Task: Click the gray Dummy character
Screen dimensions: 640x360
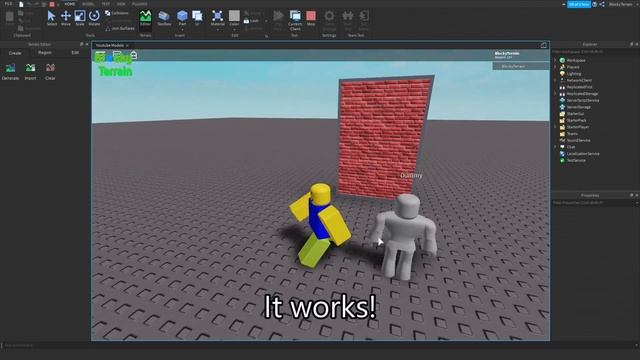Action: (x=404, y=237)
